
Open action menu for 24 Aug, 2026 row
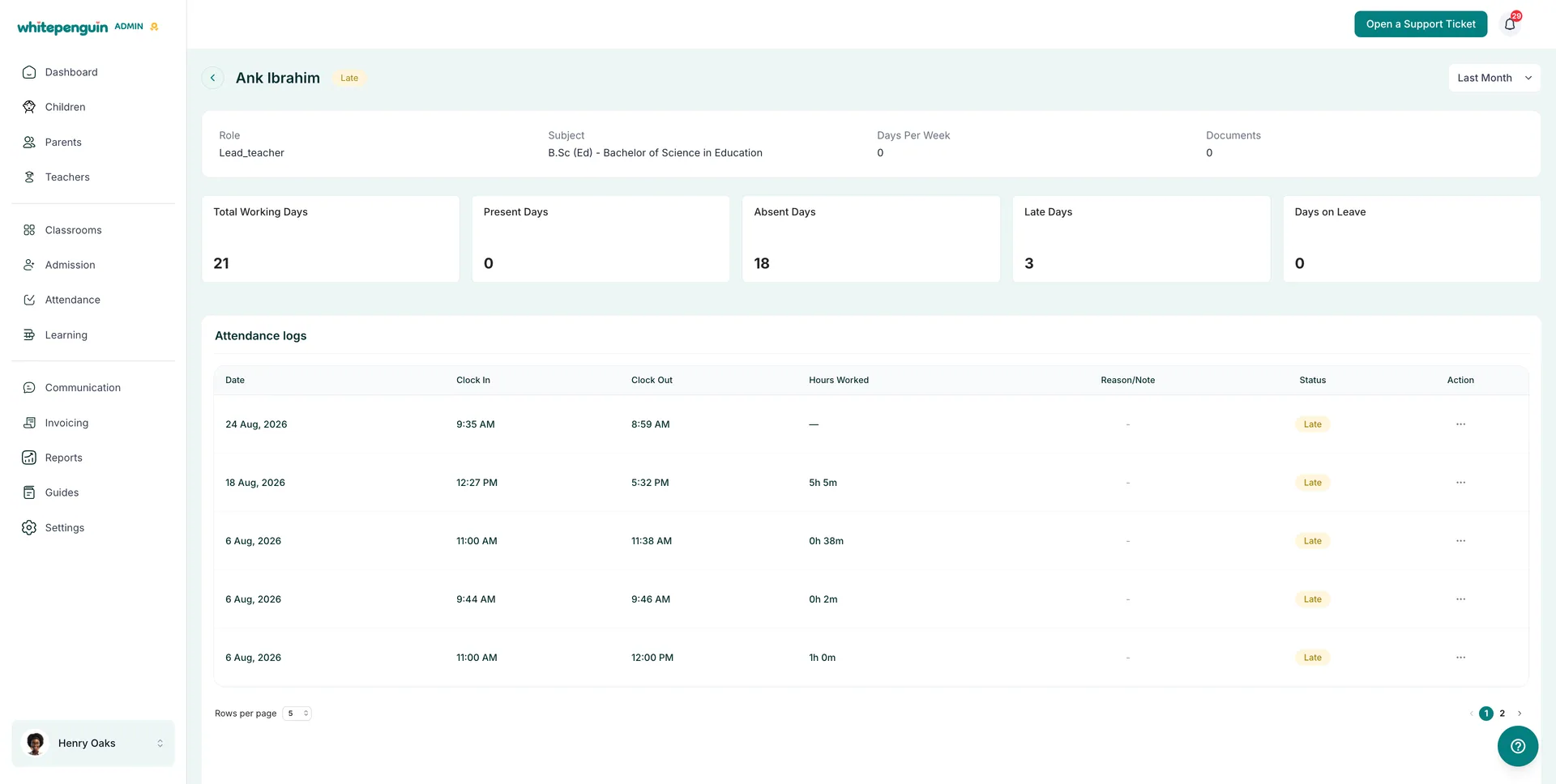1460,424
